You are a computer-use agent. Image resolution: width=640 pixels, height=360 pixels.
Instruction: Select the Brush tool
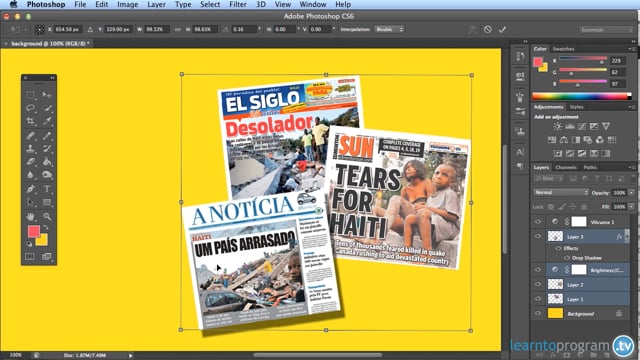tap(47, 136)
